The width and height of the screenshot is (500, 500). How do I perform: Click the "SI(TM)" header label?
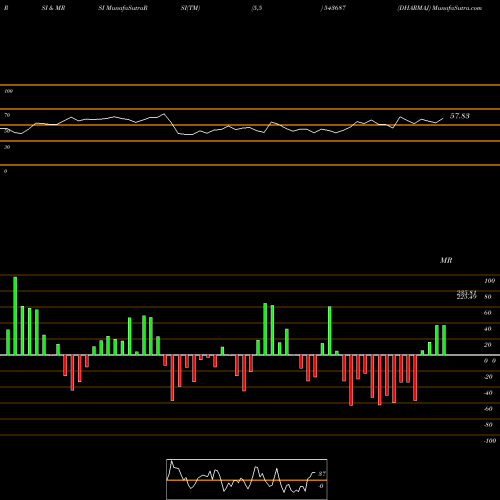point(190,8)
